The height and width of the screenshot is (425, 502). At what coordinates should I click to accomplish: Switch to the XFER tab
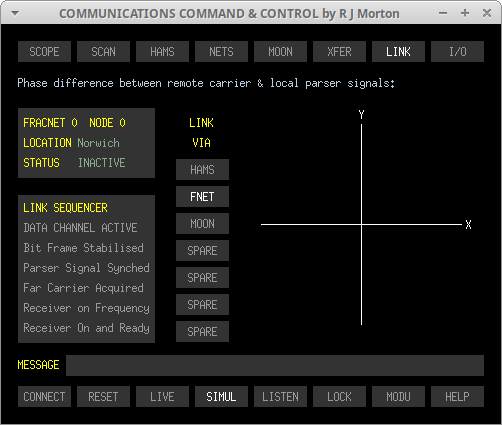pos(339,52)
